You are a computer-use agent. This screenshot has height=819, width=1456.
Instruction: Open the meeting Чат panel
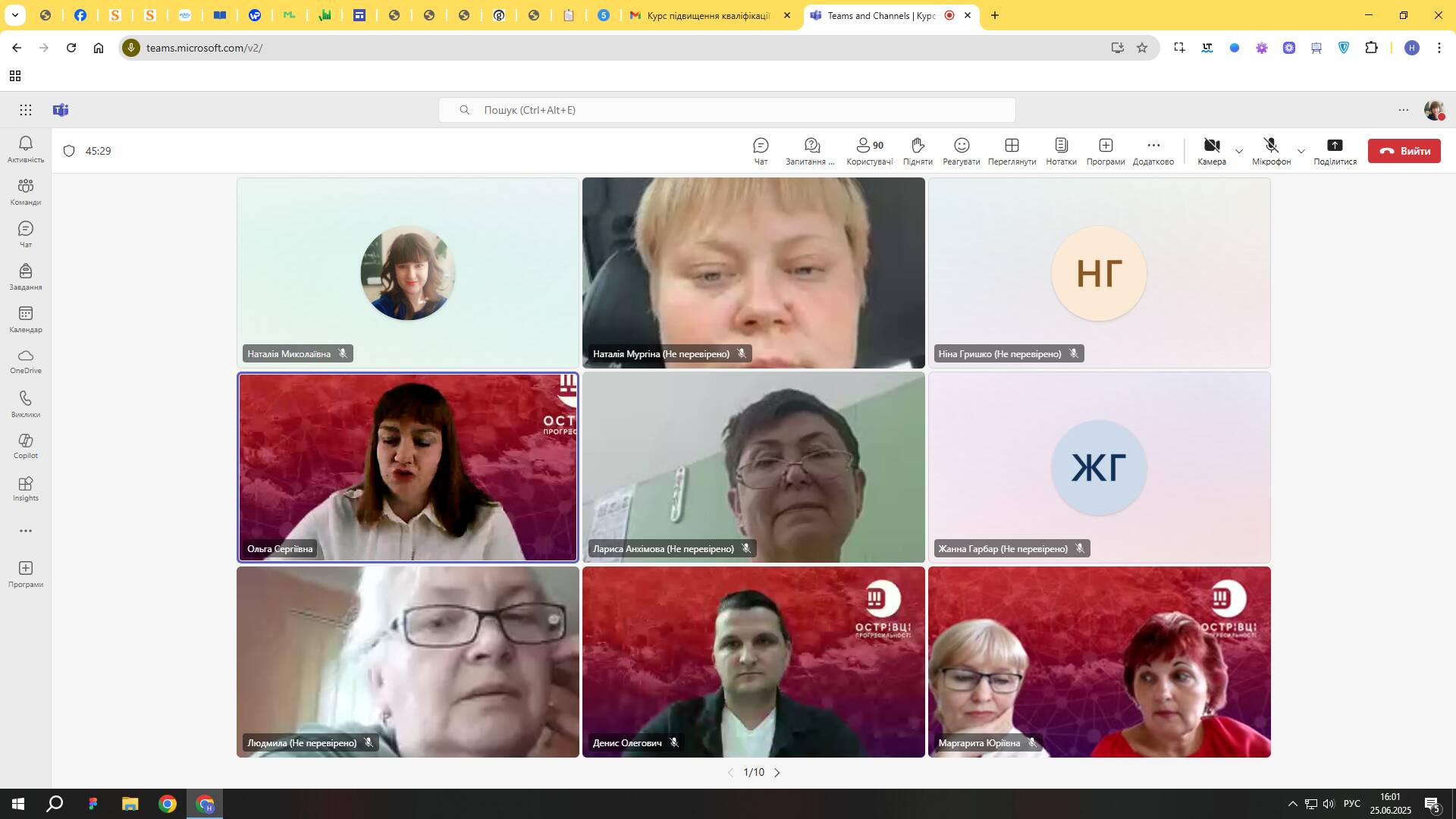click(761, 151)
